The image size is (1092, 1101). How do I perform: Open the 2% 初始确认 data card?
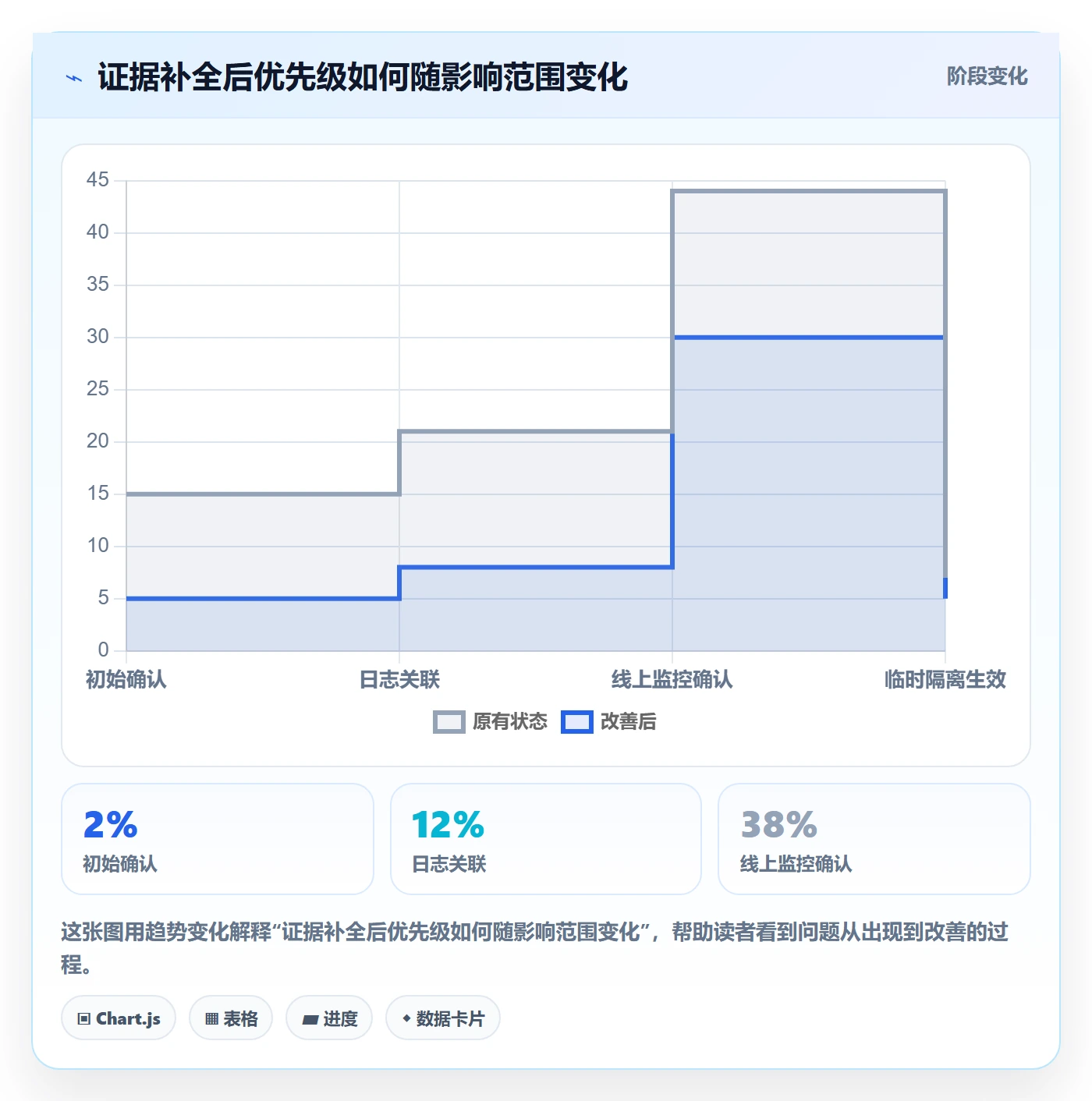pyautogui.click(x=218, y=839)
